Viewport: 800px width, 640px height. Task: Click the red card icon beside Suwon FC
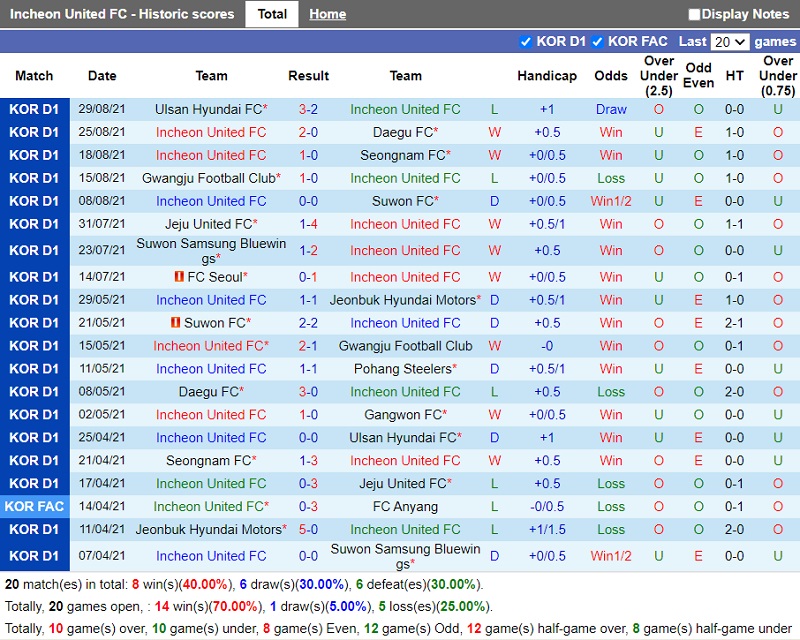(x=175, y=323)
